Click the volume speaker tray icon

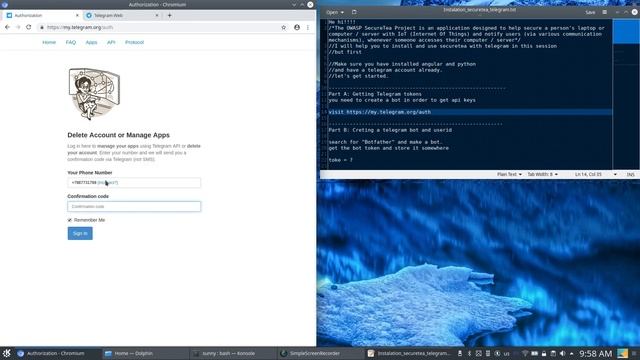562,353
